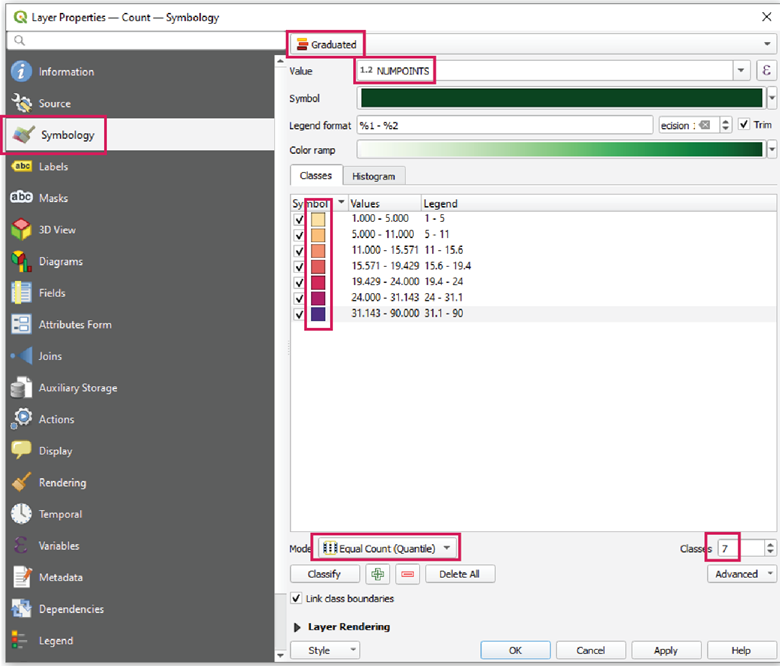This screenshot has width=780, height=666.
Task: Toggle Link class boundaries checkbox
Action: pos(297,599)
